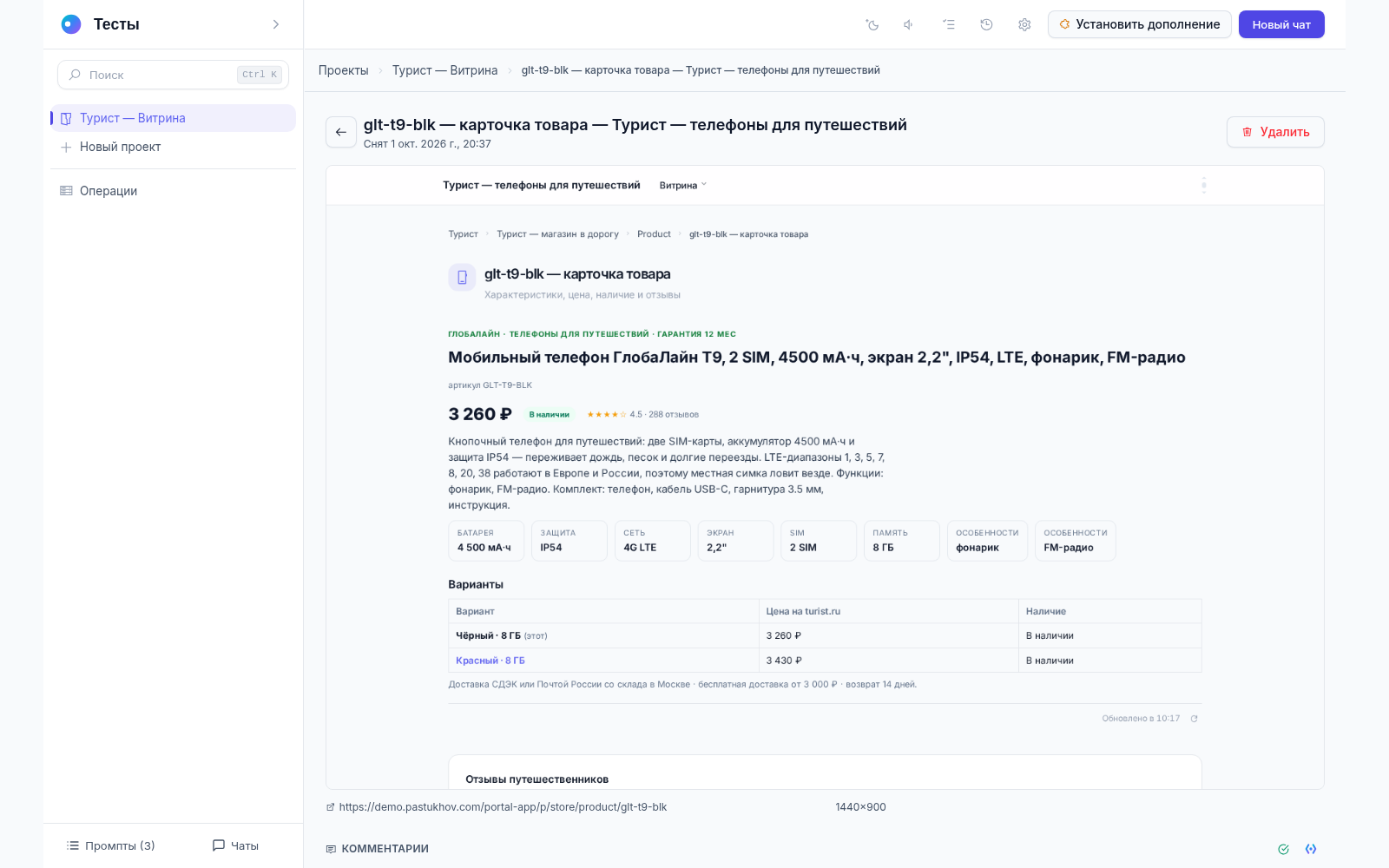Click Установить дополнение button
The image size is (1389, 868).
1139,24
